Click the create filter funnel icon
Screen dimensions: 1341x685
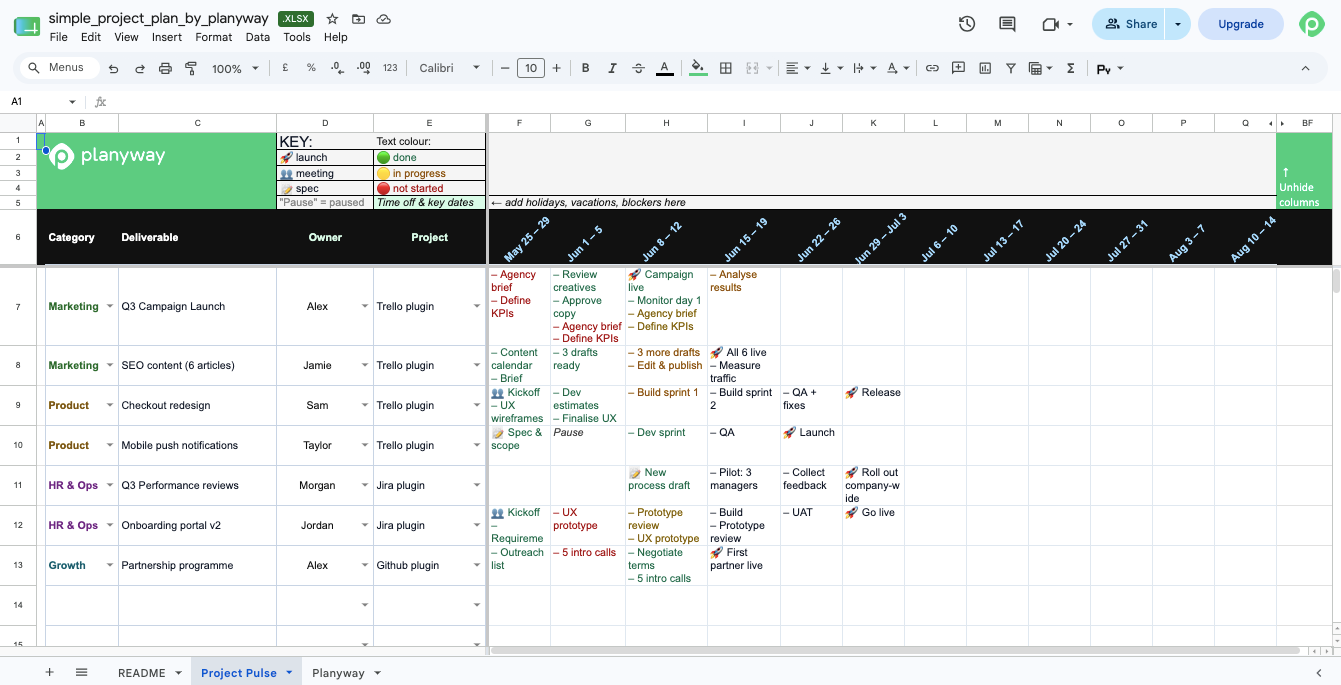click(1011, 68)
